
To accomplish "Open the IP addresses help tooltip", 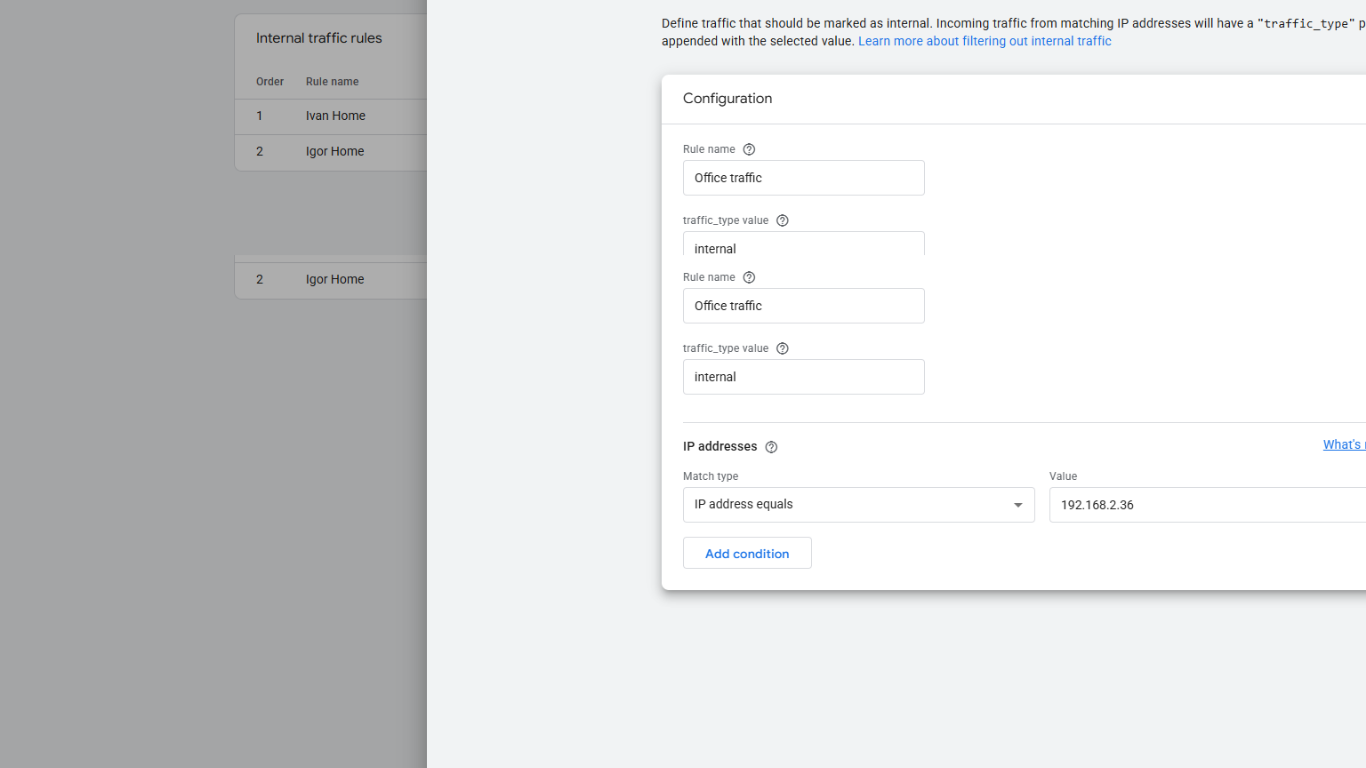I will pyautogui.click(x=770, y=447).
